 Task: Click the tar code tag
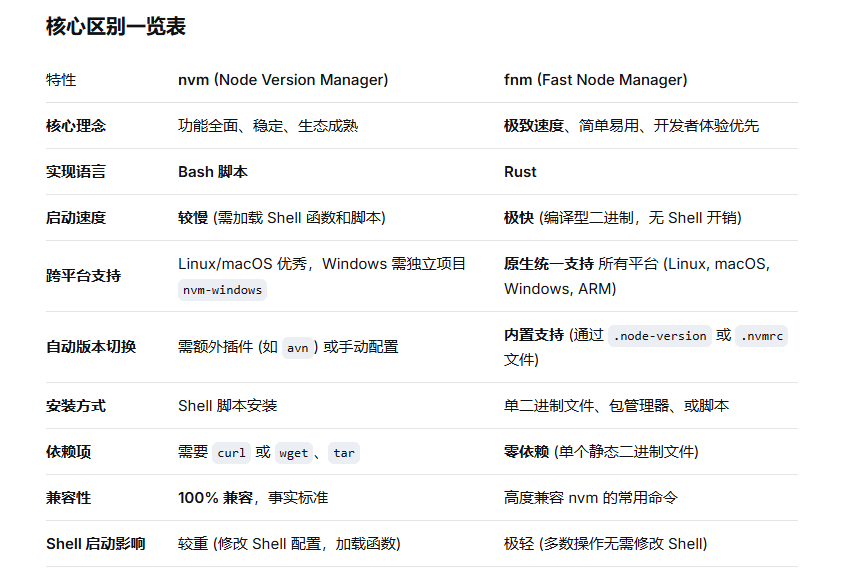[344, 452]
